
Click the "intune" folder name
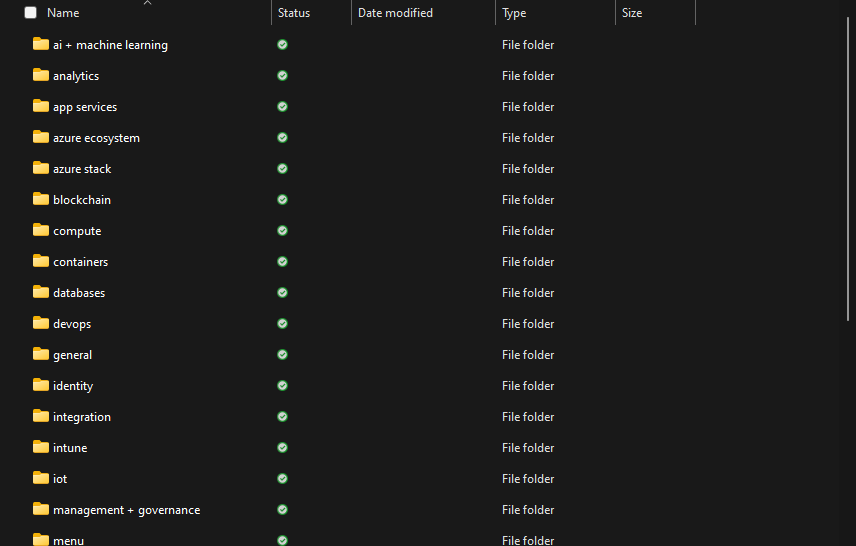[x=70, y=448]
